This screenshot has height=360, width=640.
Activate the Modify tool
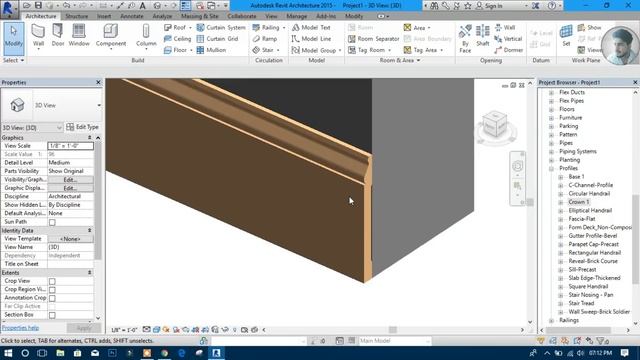pyautogui.click(x=13, y=38)
